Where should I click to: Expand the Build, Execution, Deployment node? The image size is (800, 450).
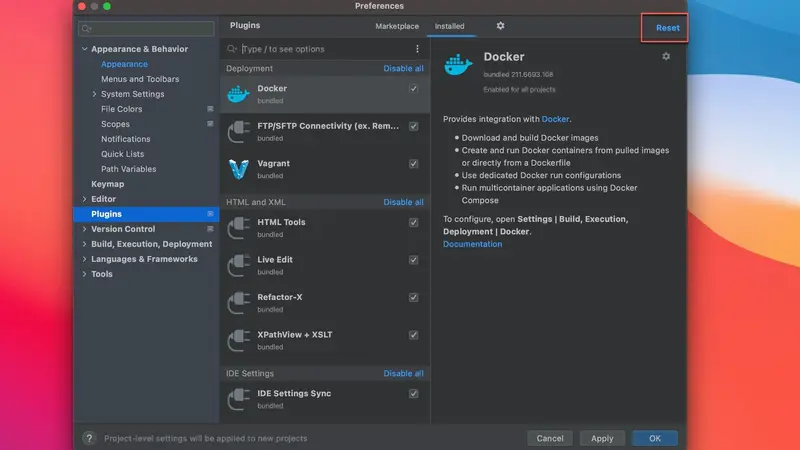pyautogui.click(x=84, y=244)
